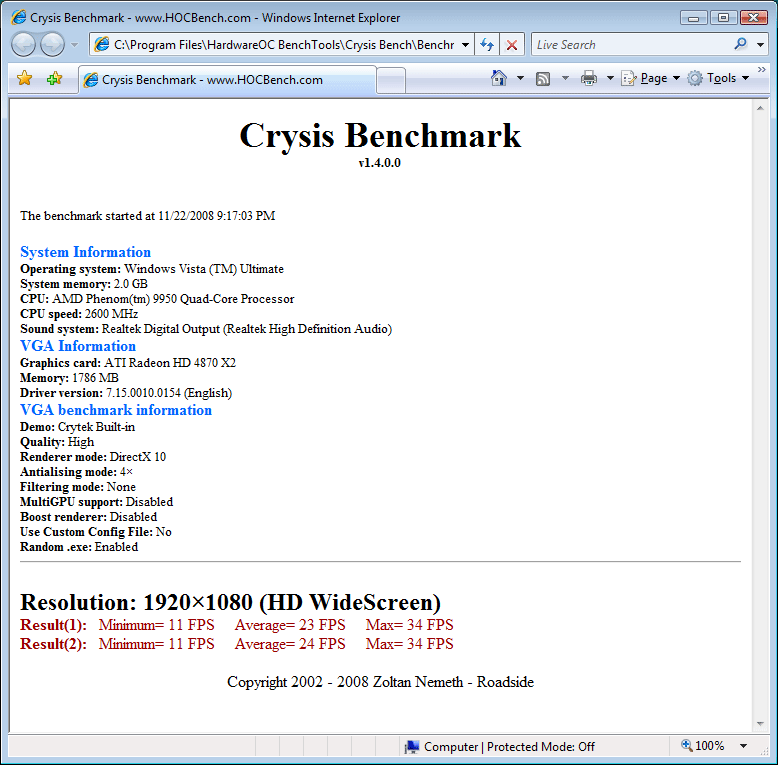The width and height of the screenshot is (778, 765).
Task: Click the Computer zone status icon
Action: (x=411, y=747)
